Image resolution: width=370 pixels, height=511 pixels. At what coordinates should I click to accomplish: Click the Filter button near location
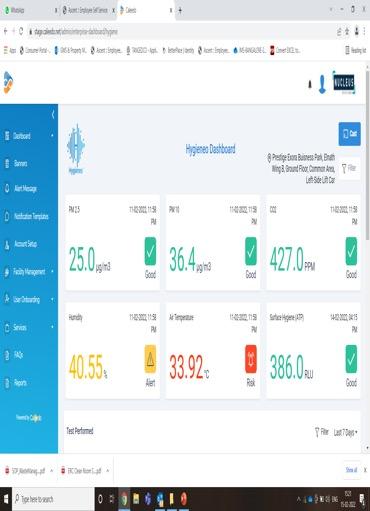coord(349,168)
